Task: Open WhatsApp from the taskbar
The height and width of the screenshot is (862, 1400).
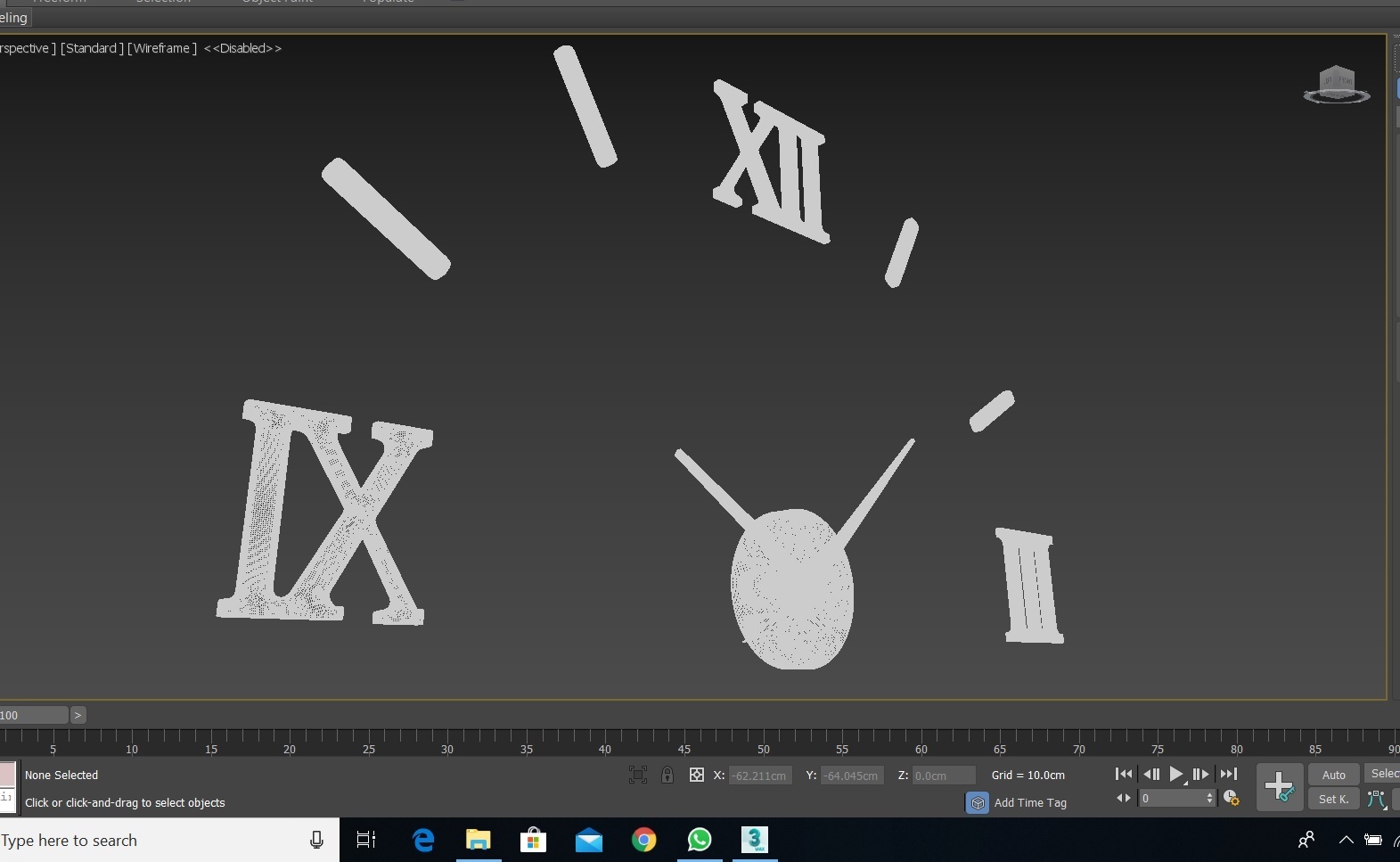Action: pos(700,840)
